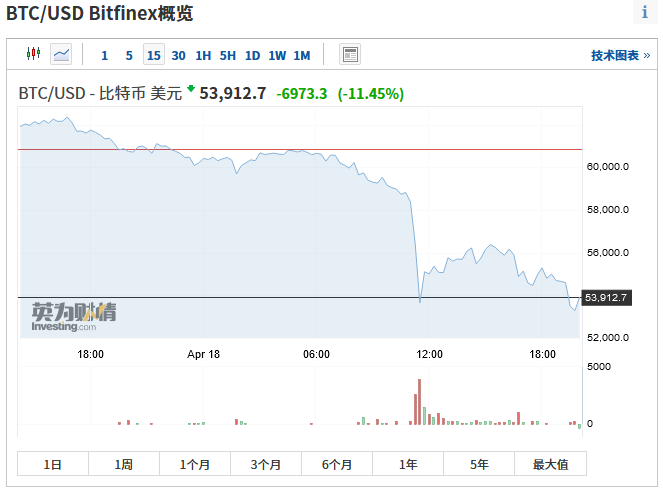
Task: Select the 30-minute interval
Action: click(178, 55)
